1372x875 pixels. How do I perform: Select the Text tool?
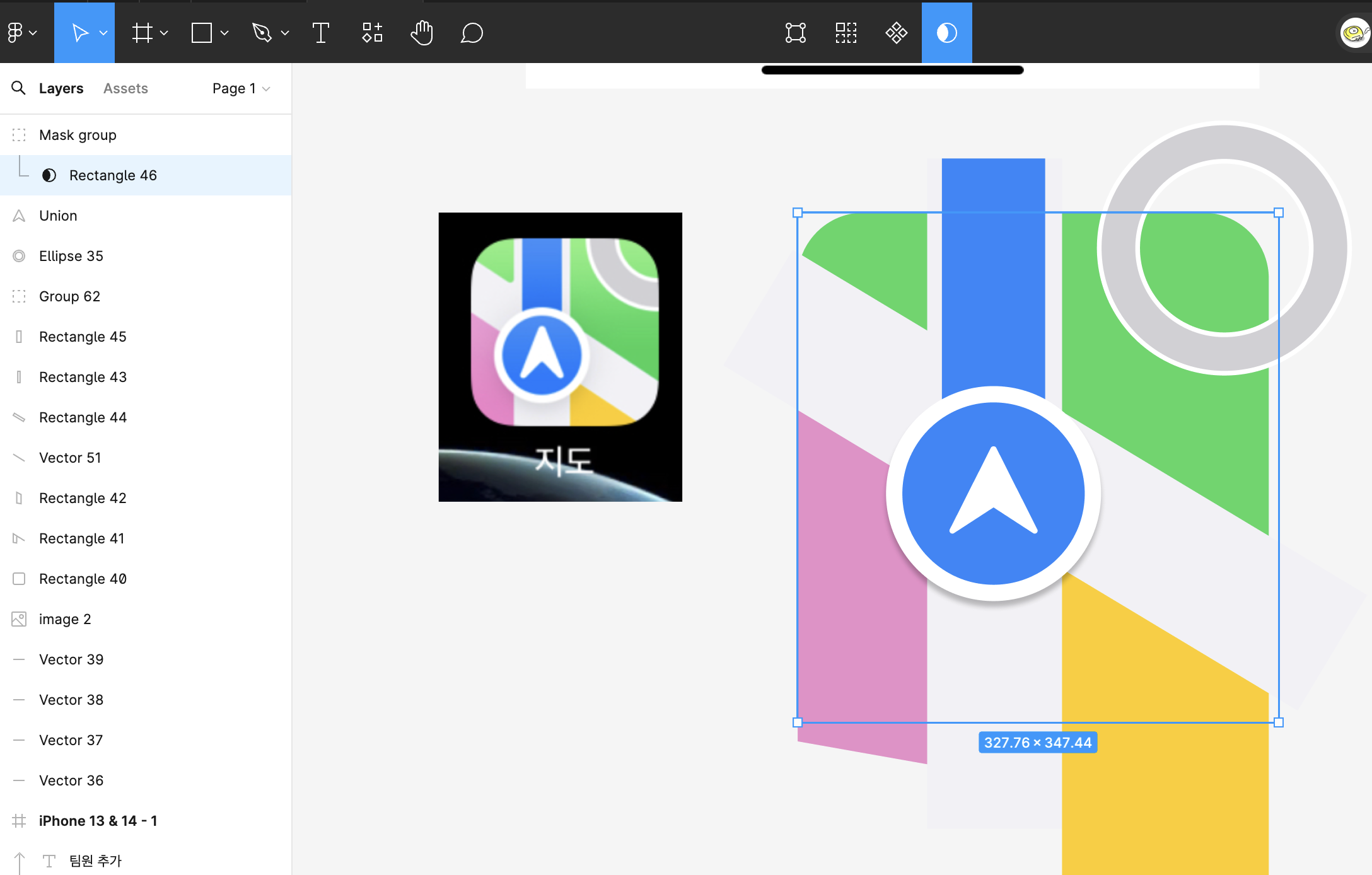[320, 33]
